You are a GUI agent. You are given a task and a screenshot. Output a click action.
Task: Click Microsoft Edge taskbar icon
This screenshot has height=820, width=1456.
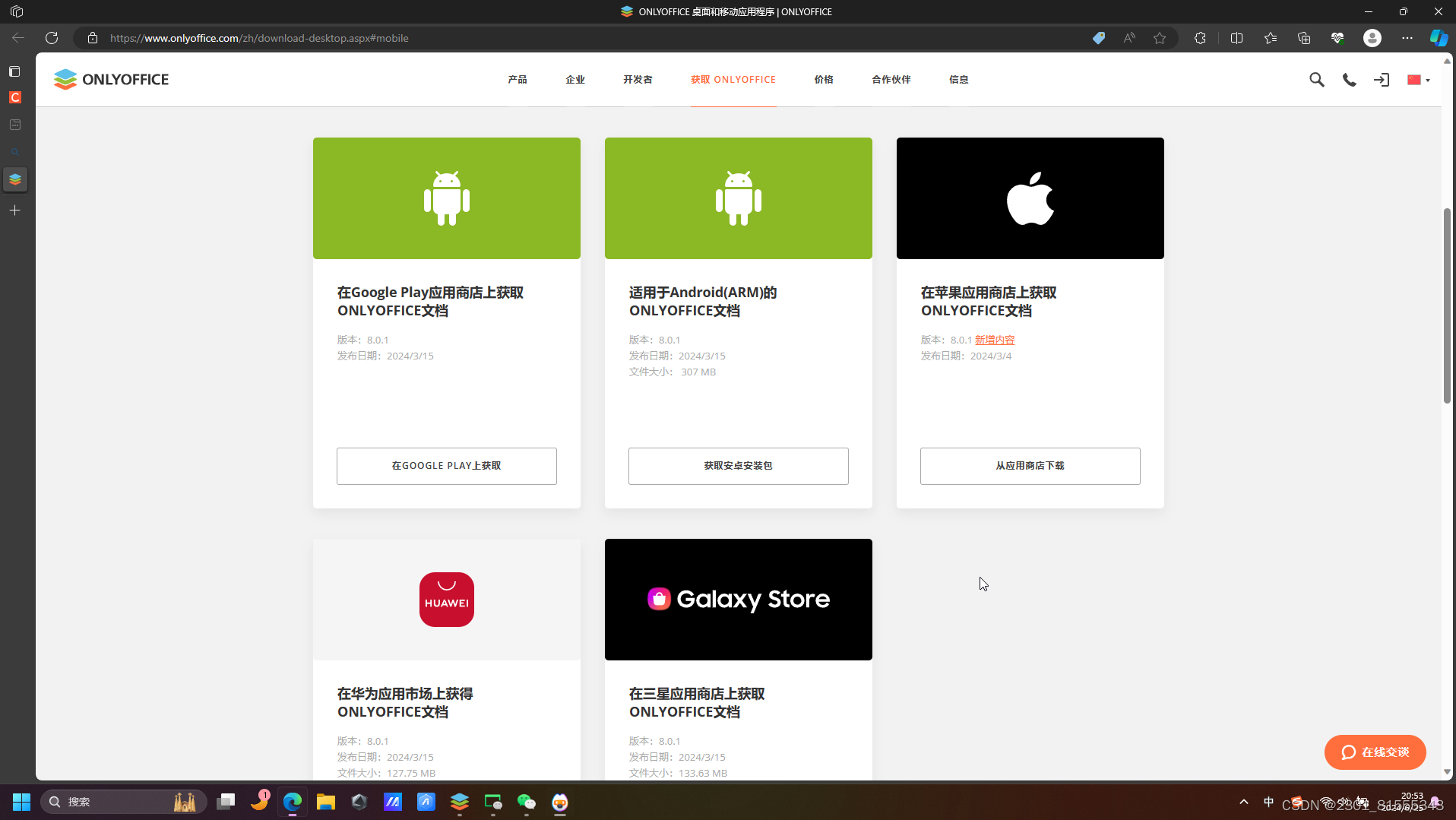(293, 802)
